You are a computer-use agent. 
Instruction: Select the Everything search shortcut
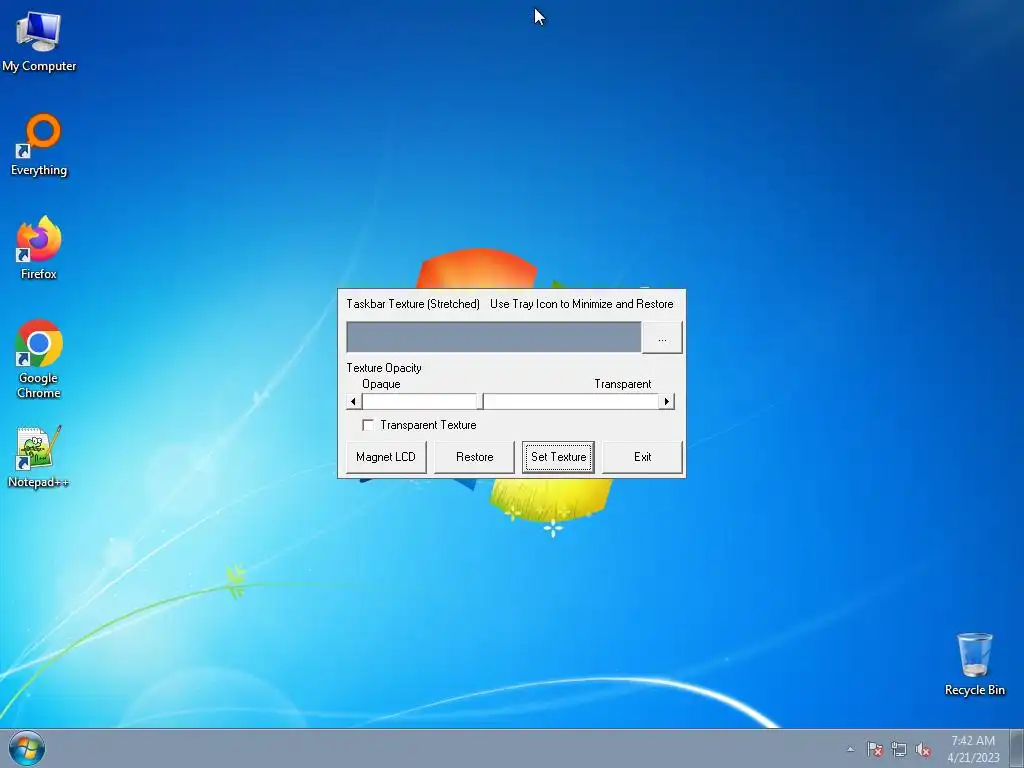coord(39,145)
